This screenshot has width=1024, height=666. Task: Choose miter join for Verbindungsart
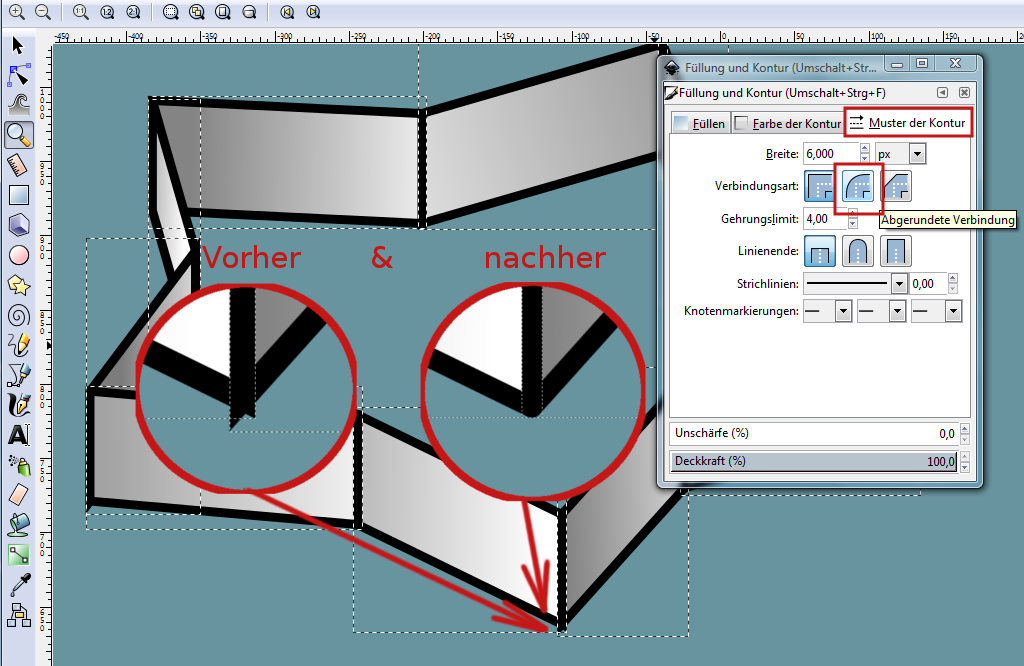point(820,186)
